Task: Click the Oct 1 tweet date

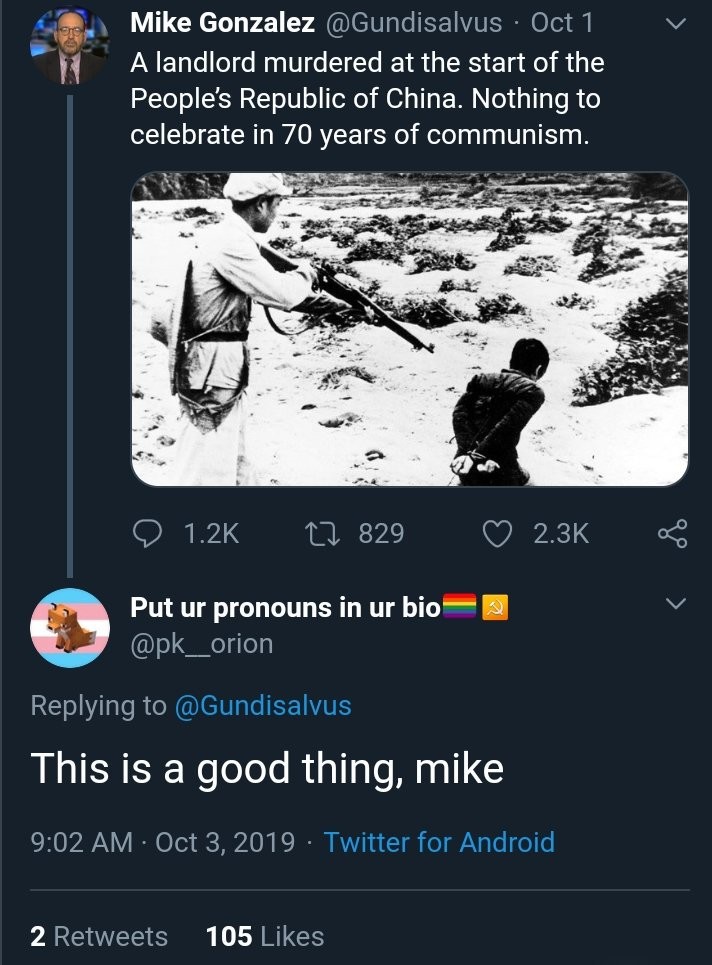Action: [561, 24]
